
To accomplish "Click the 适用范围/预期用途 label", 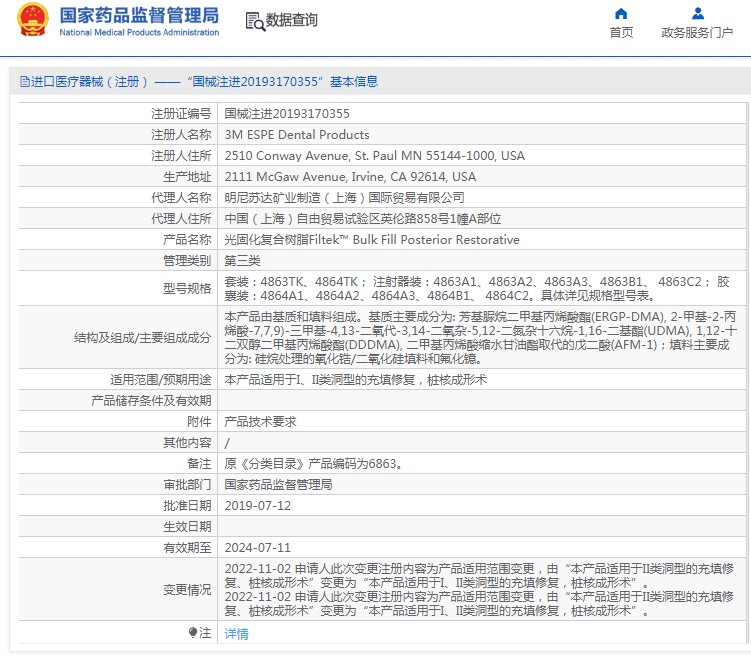I will point(161,380).
